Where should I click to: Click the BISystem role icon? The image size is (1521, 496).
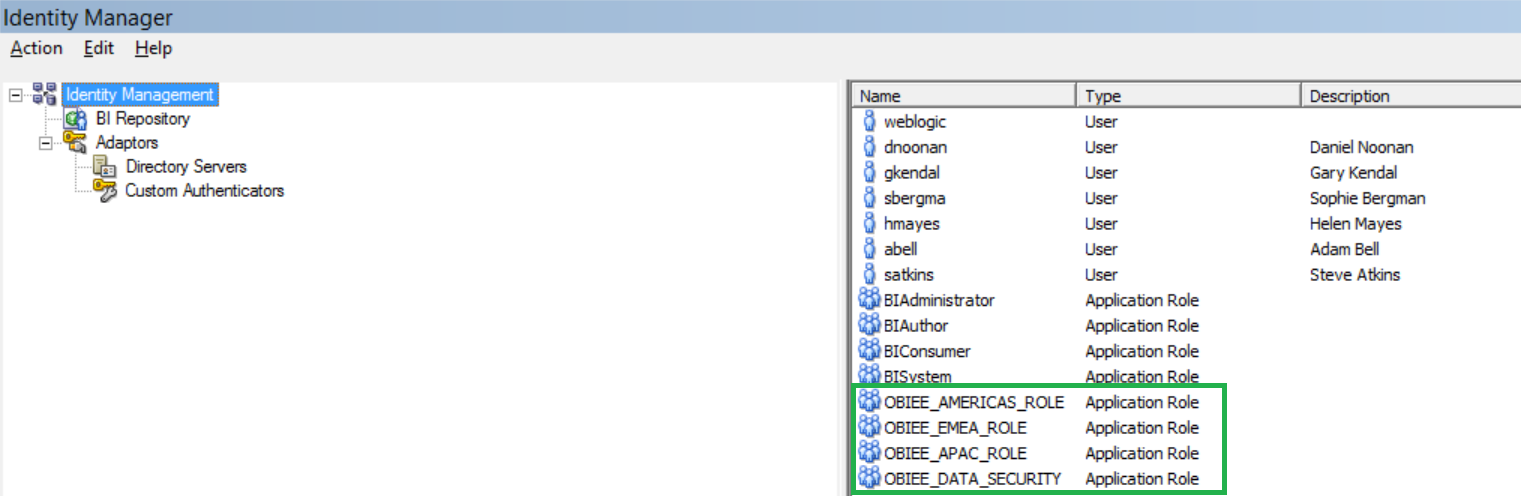tap(869, 377)
